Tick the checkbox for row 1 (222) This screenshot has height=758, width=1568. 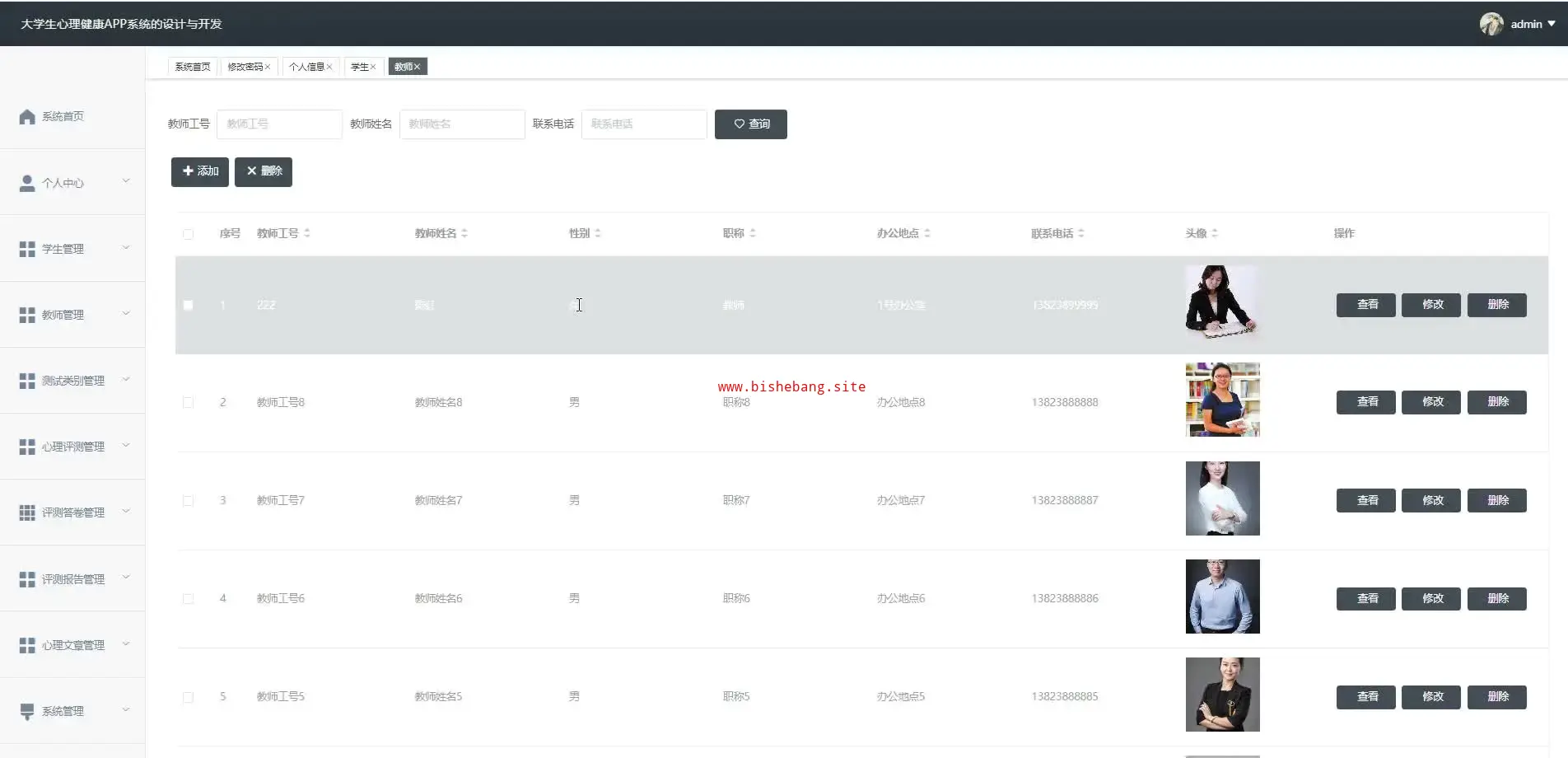(189, 305)
